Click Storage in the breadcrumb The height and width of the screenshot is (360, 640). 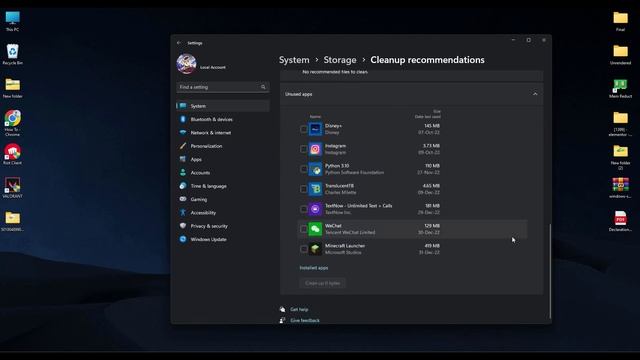[340, 60]
